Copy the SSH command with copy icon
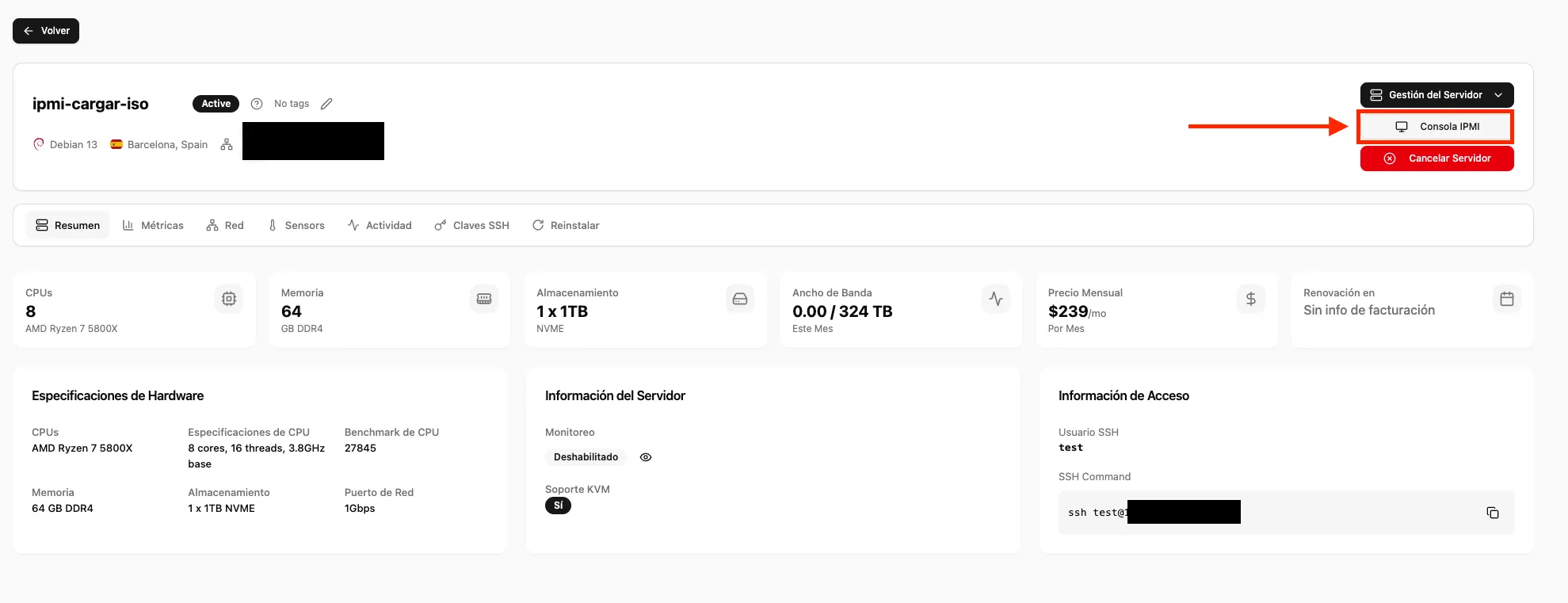Image resolution: width=1568 pixels, height=603 pixels. tap(1492, 513)
